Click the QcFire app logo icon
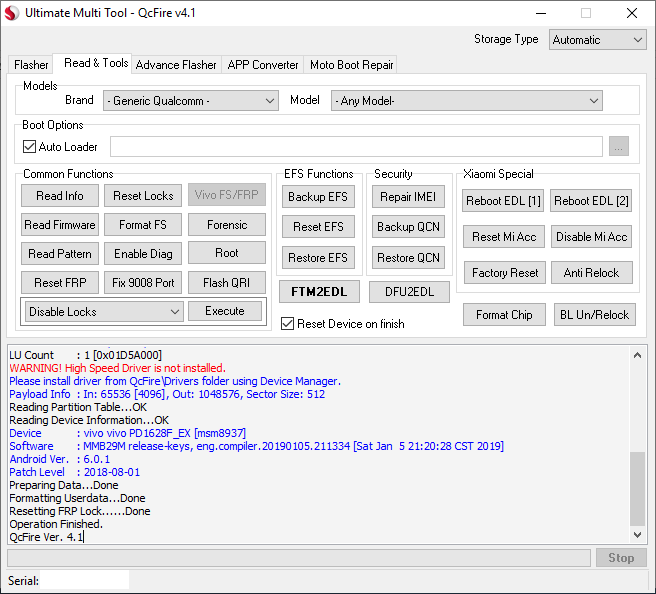This screenshot has height=594, width=656. pos(12,13)
